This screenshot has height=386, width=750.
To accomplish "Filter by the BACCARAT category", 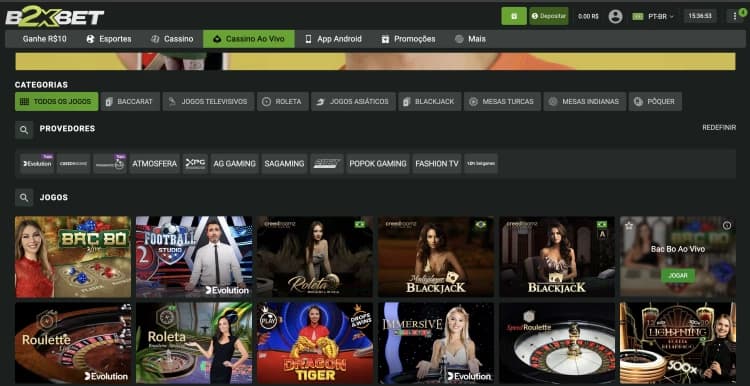I will click(130, 101).
